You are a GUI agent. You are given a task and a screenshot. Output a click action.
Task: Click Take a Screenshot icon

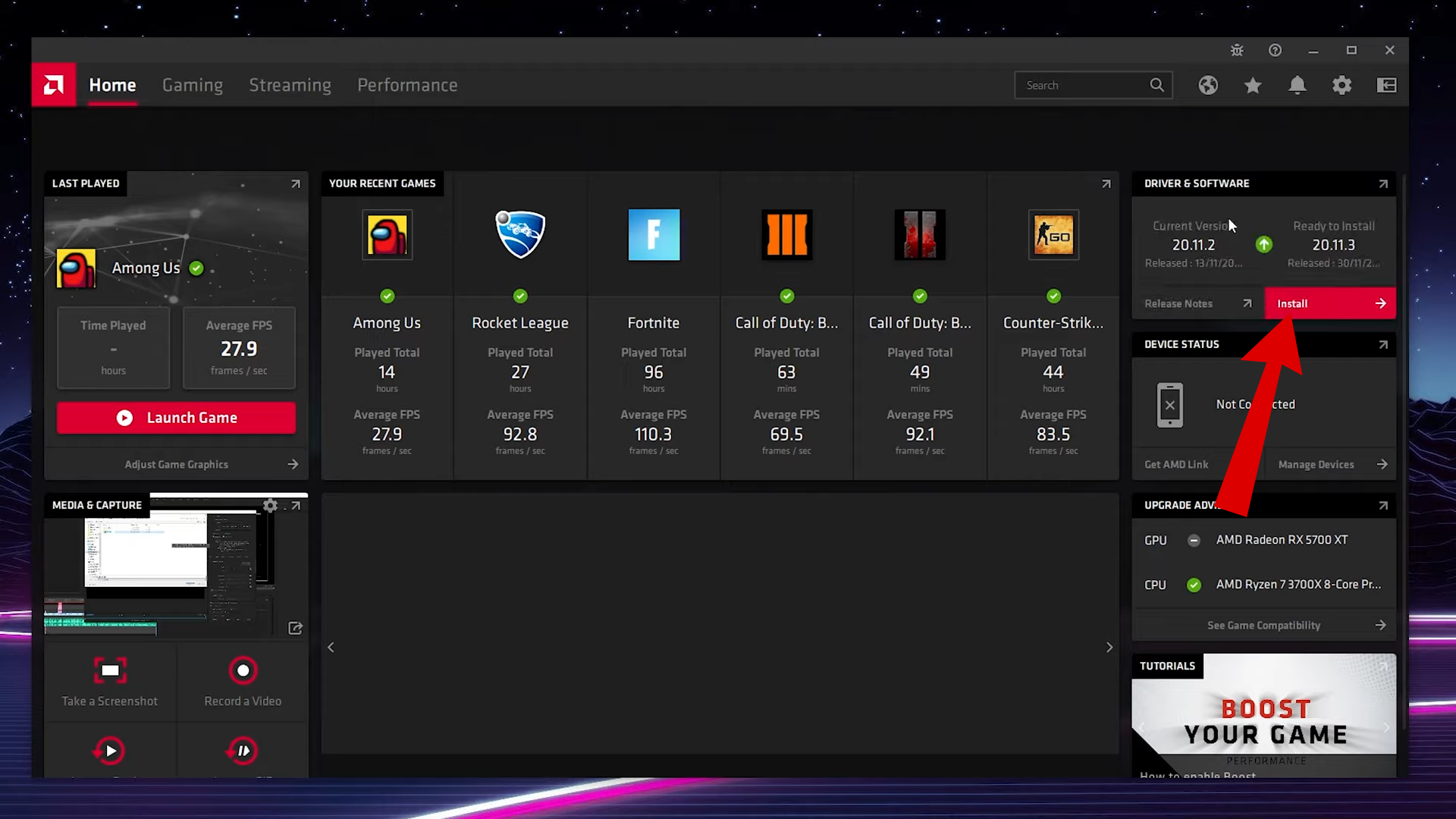click(110, 670)
